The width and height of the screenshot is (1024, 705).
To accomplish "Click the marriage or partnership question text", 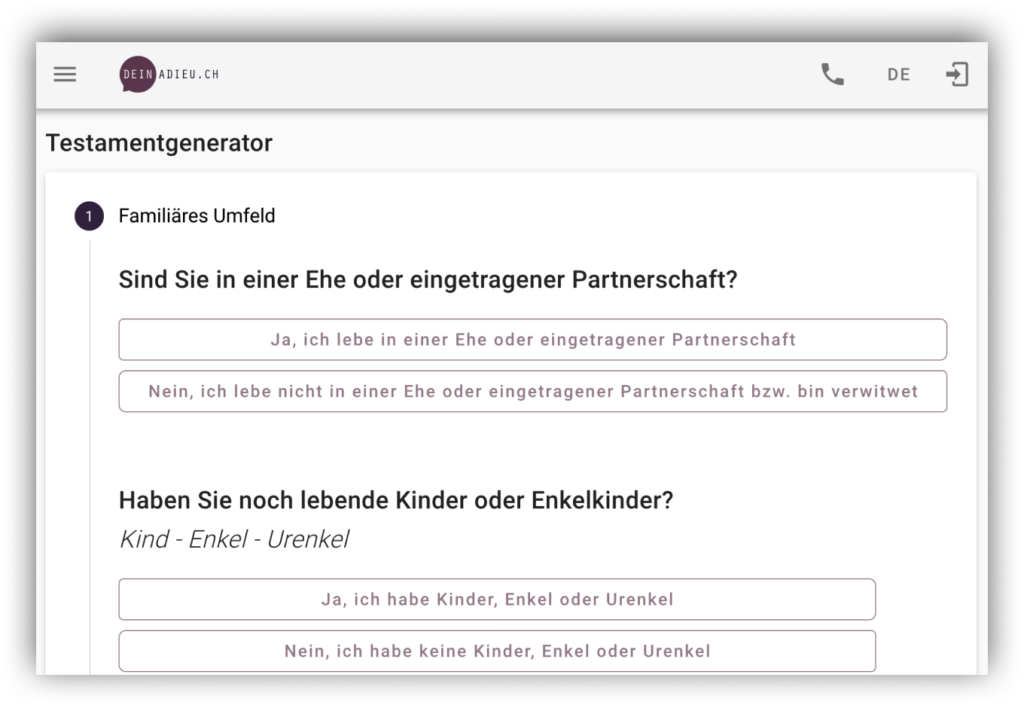I will click(x=427, y=280).
